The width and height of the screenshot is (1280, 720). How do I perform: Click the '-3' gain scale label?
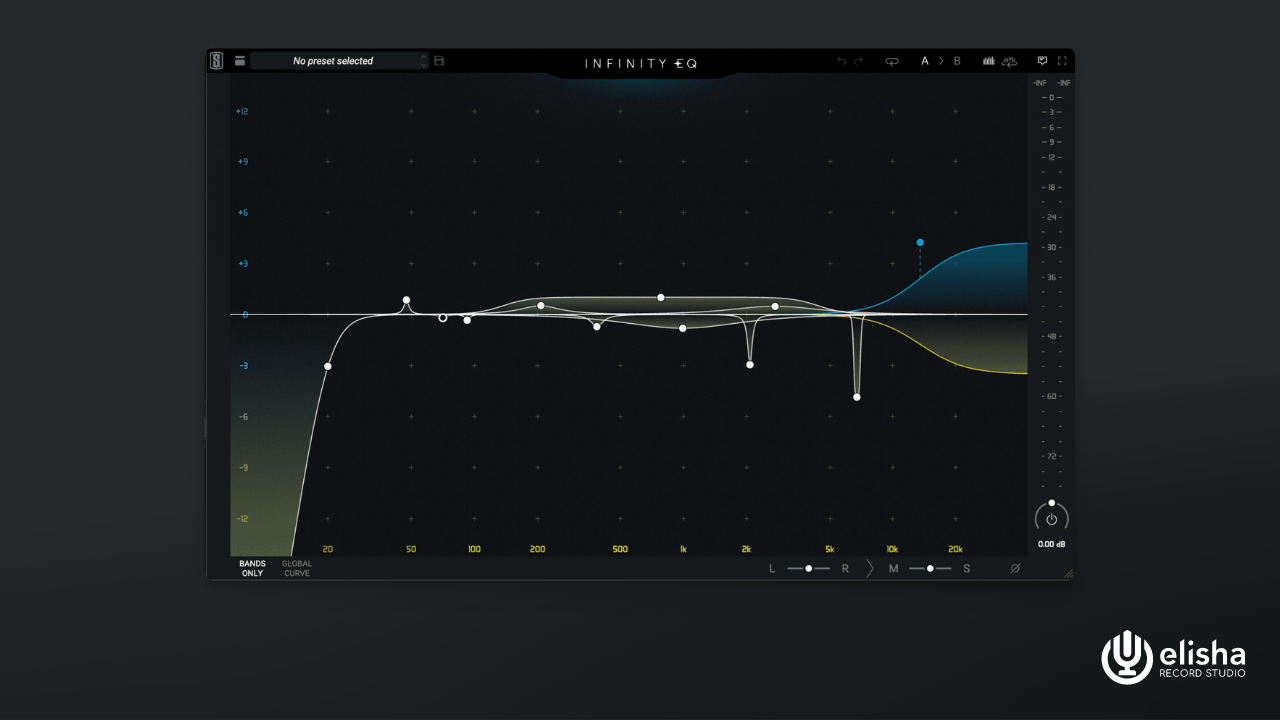pyautogui.click(x=243, y=366)
